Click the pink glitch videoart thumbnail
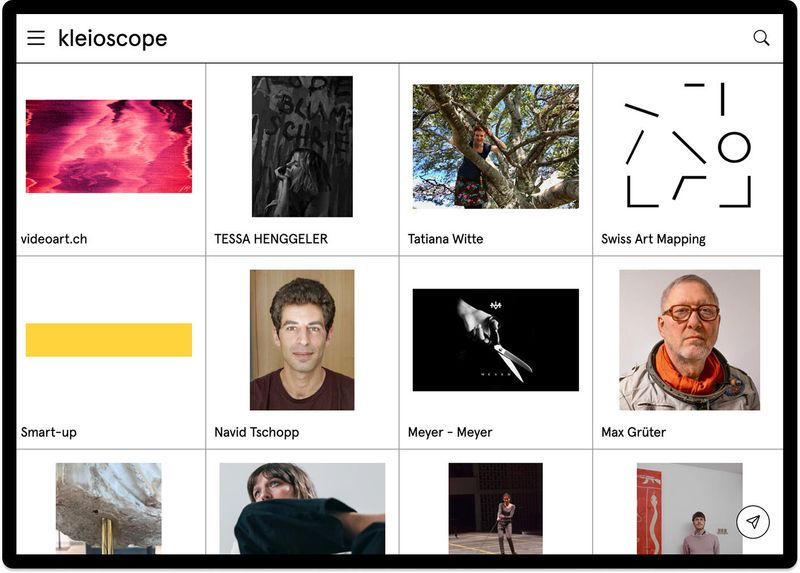Image resolution: width=800 pixels, height=573 pixels. click(109, 146)
